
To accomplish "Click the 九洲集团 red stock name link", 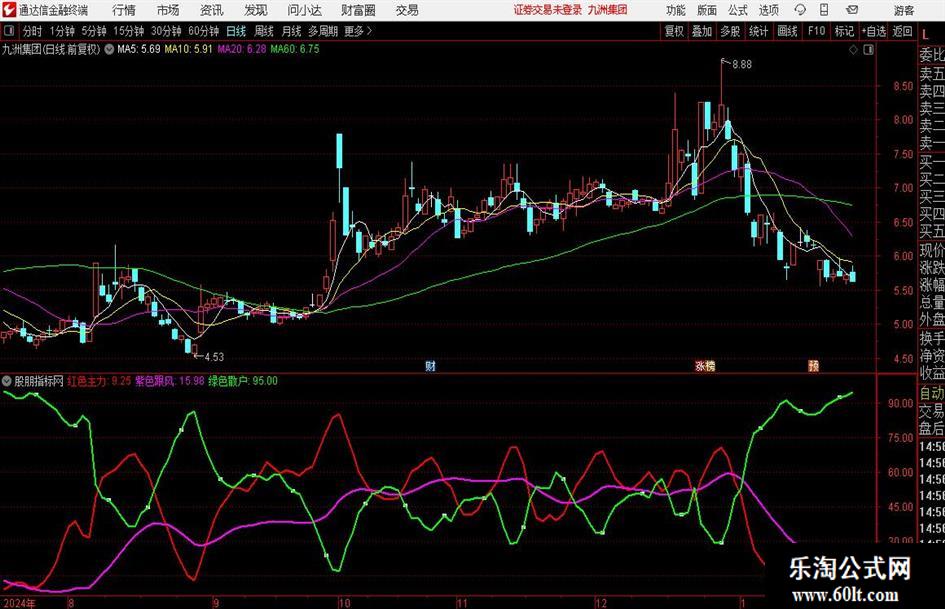I will pos(608,10).
